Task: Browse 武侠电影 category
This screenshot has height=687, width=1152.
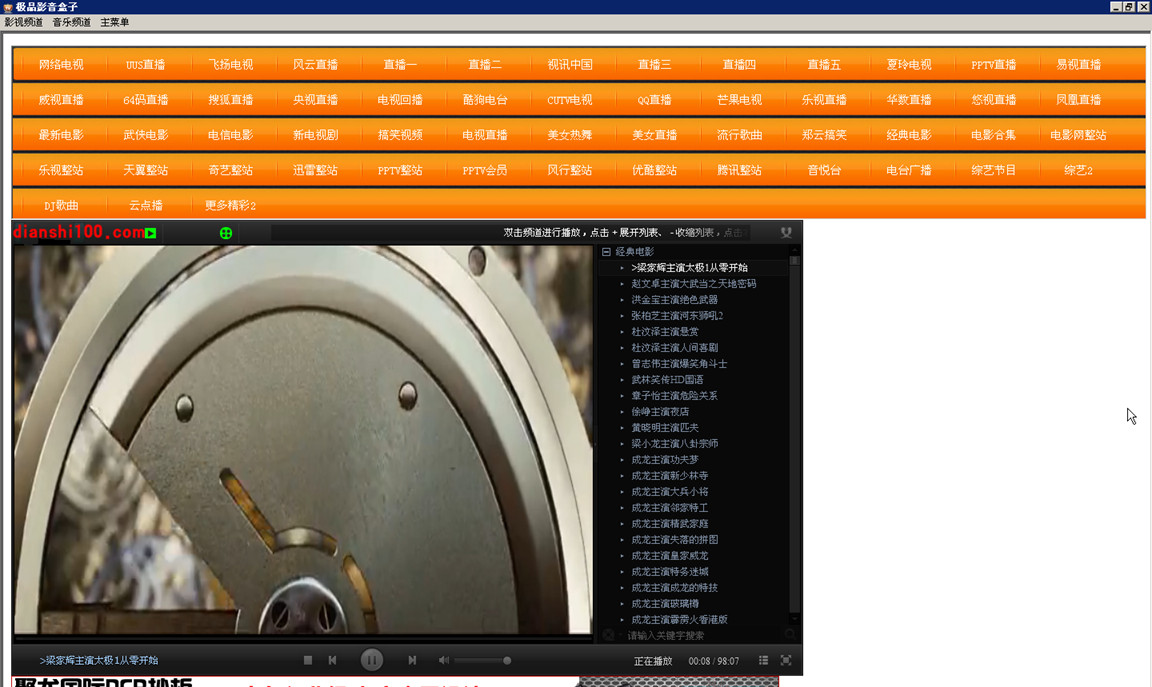Action: point(145,135)
